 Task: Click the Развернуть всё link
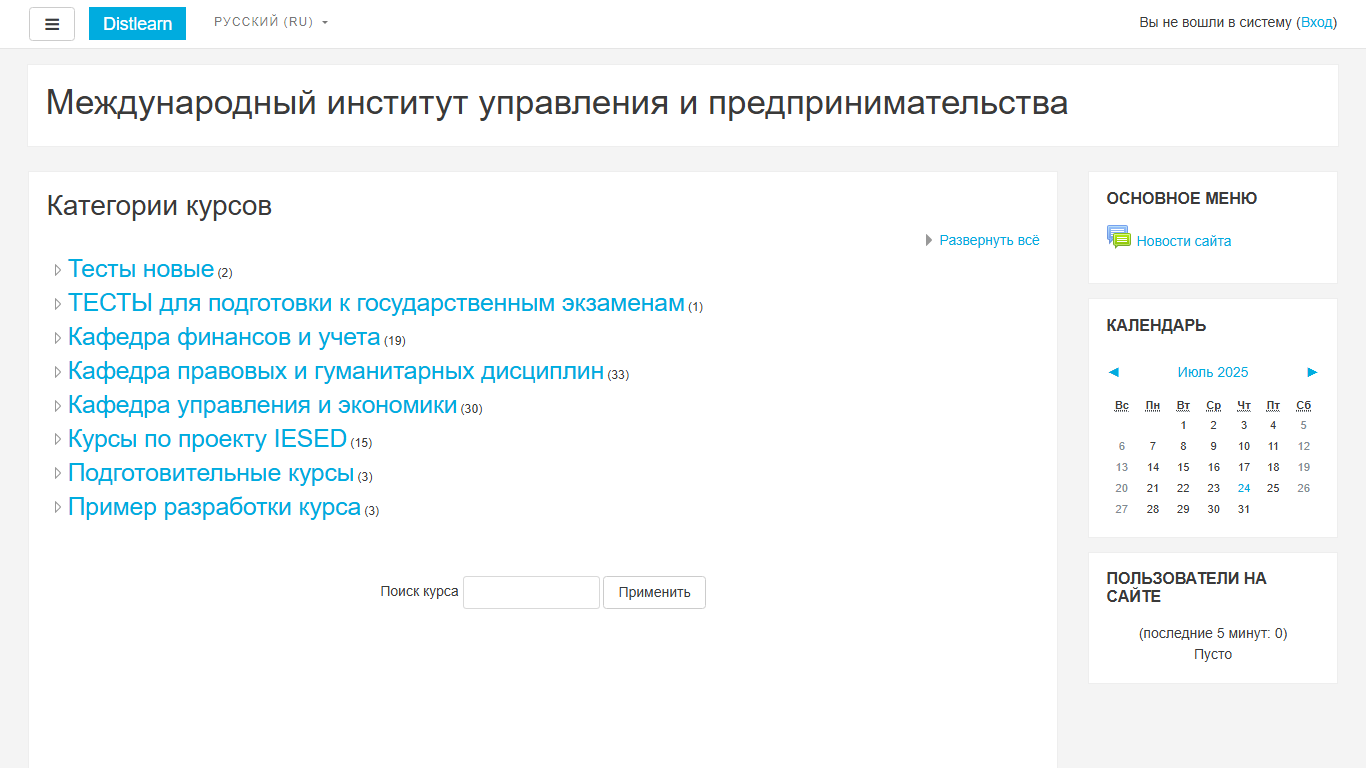coord(989,240)
